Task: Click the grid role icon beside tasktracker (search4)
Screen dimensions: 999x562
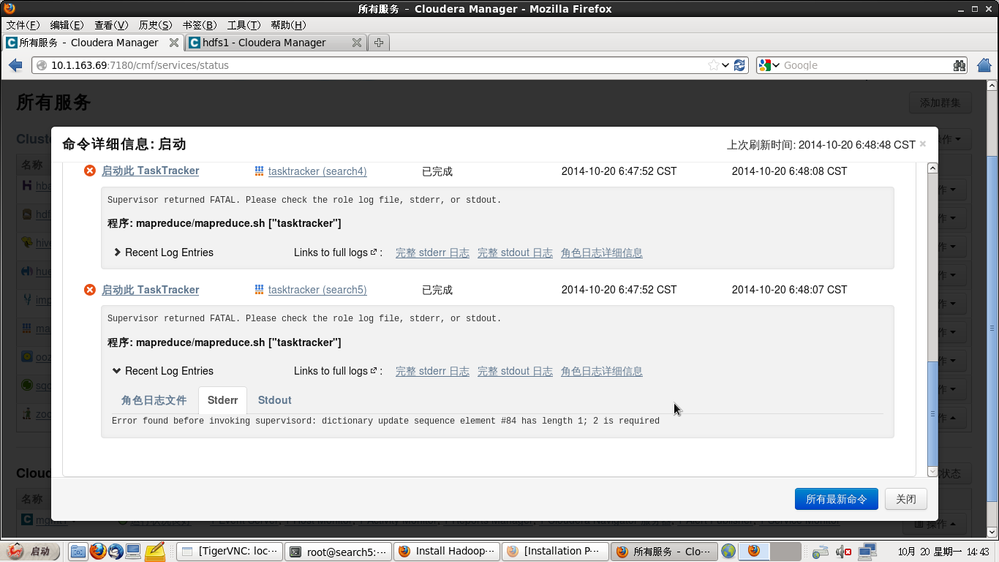Action: click(259, 171)
